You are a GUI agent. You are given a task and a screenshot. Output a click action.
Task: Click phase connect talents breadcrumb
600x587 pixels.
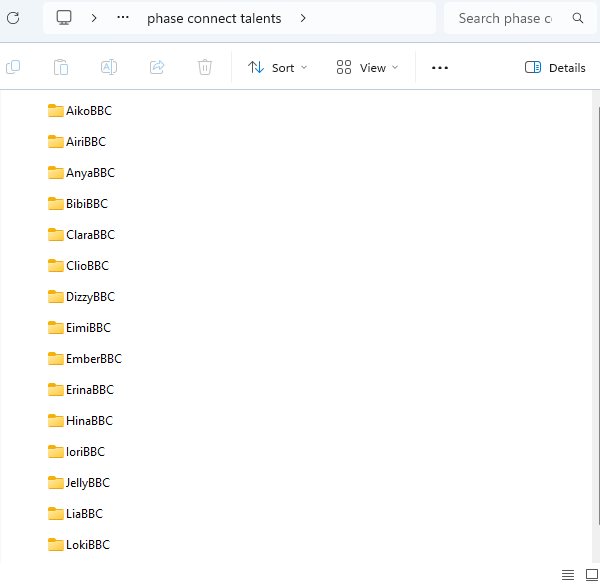(214, 18)
